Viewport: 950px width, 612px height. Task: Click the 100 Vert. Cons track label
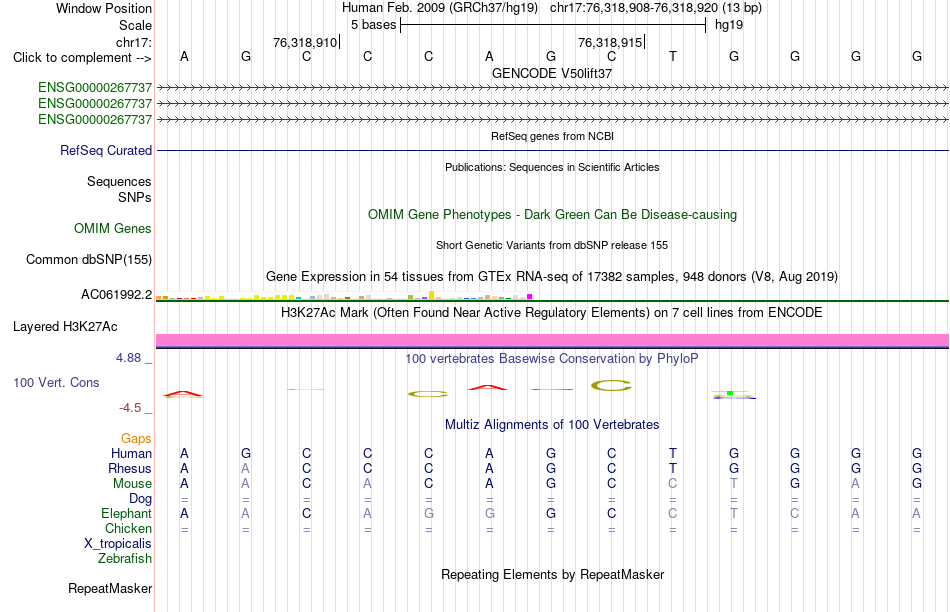(x=56, y=382)
